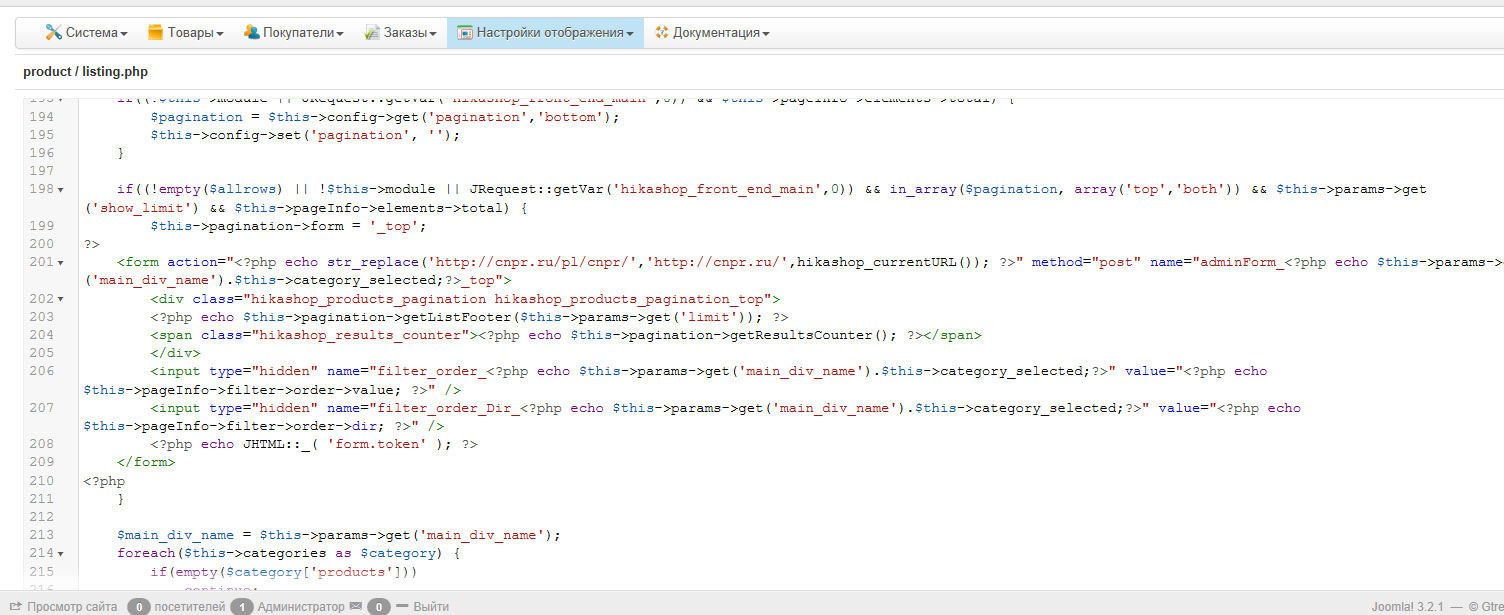Click the <?php opening tag on line 210
The height and width of the screenshot is (615, 1504).
point(104,481)
